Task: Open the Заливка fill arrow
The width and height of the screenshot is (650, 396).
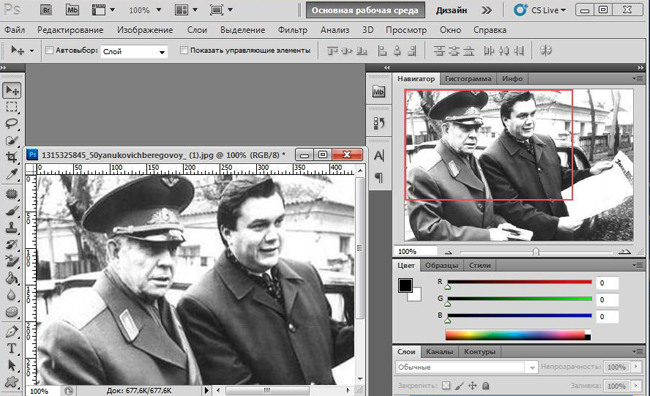Action: tap(635, 386)
